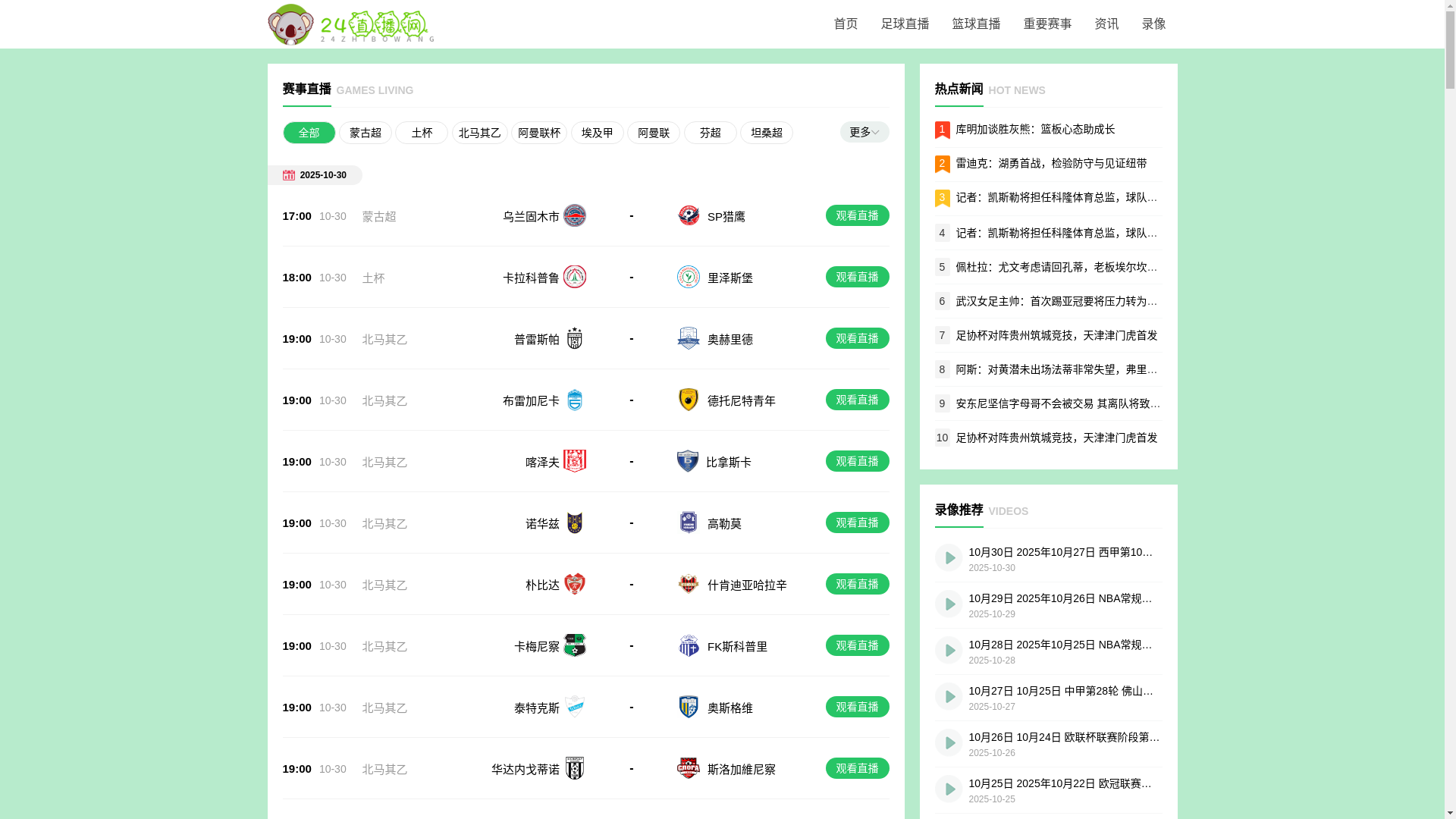1456x819 pixels.
Task: Watch live 华达内戈蒂诺 vs 斯洛加维尼察
Action: point(857,768)
